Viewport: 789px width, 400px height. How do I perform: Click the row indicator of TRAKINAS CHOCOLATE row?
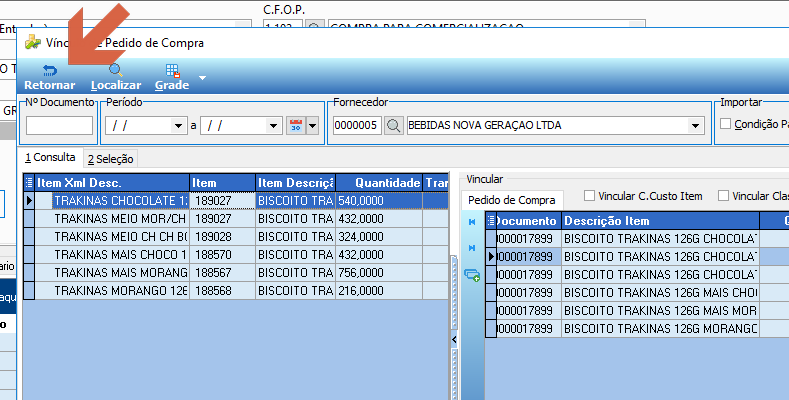(29, 200)
